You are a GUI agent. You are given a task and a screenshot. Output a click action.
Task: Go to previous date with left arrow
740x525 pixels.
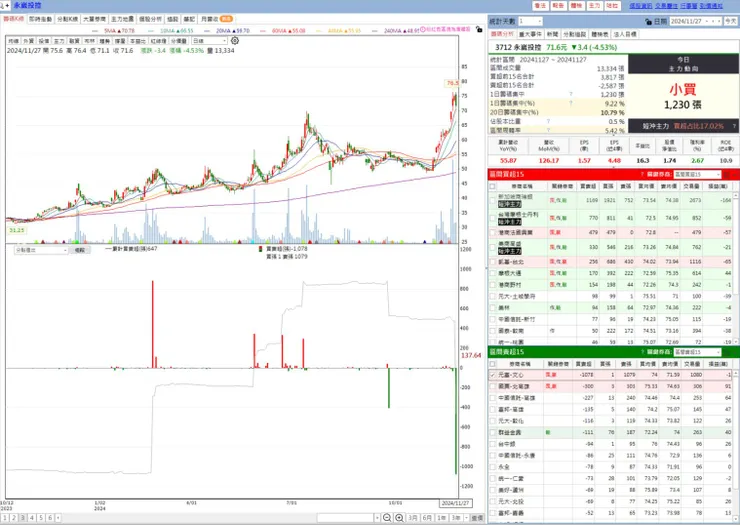point(714,22)
